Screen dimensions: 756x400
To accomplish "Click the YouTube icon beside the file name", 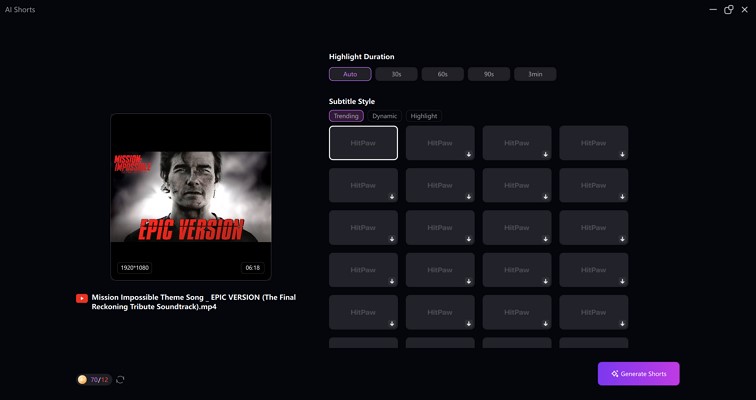I will click(x=81, y=299).
